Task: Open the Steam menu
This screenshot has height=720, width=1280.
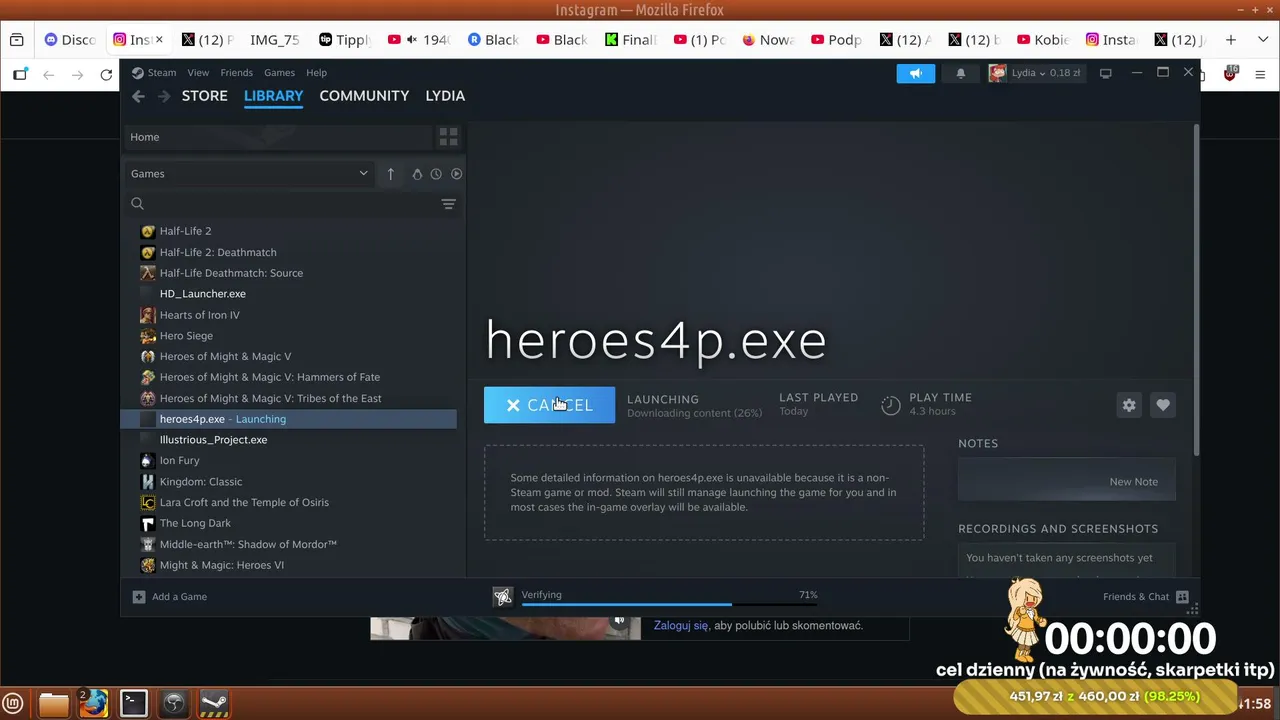Action: point(162,73)
